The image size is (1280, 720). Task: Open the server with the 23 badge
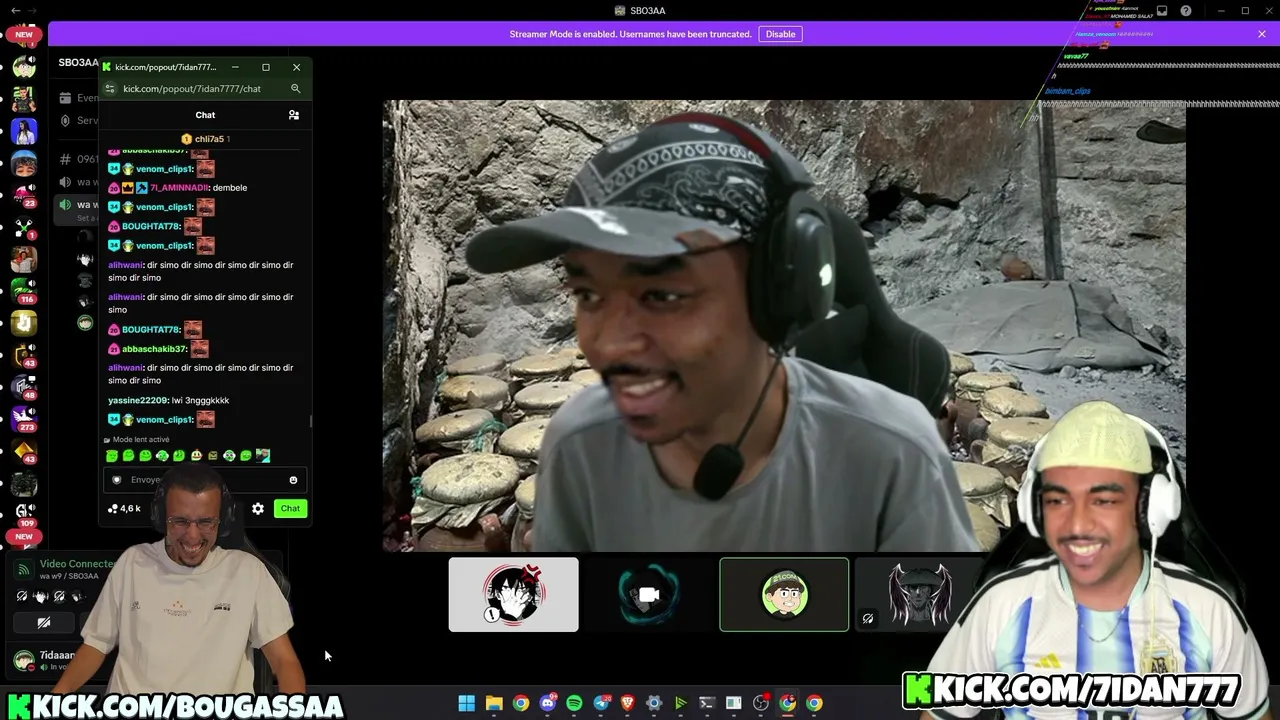[24, 195]
